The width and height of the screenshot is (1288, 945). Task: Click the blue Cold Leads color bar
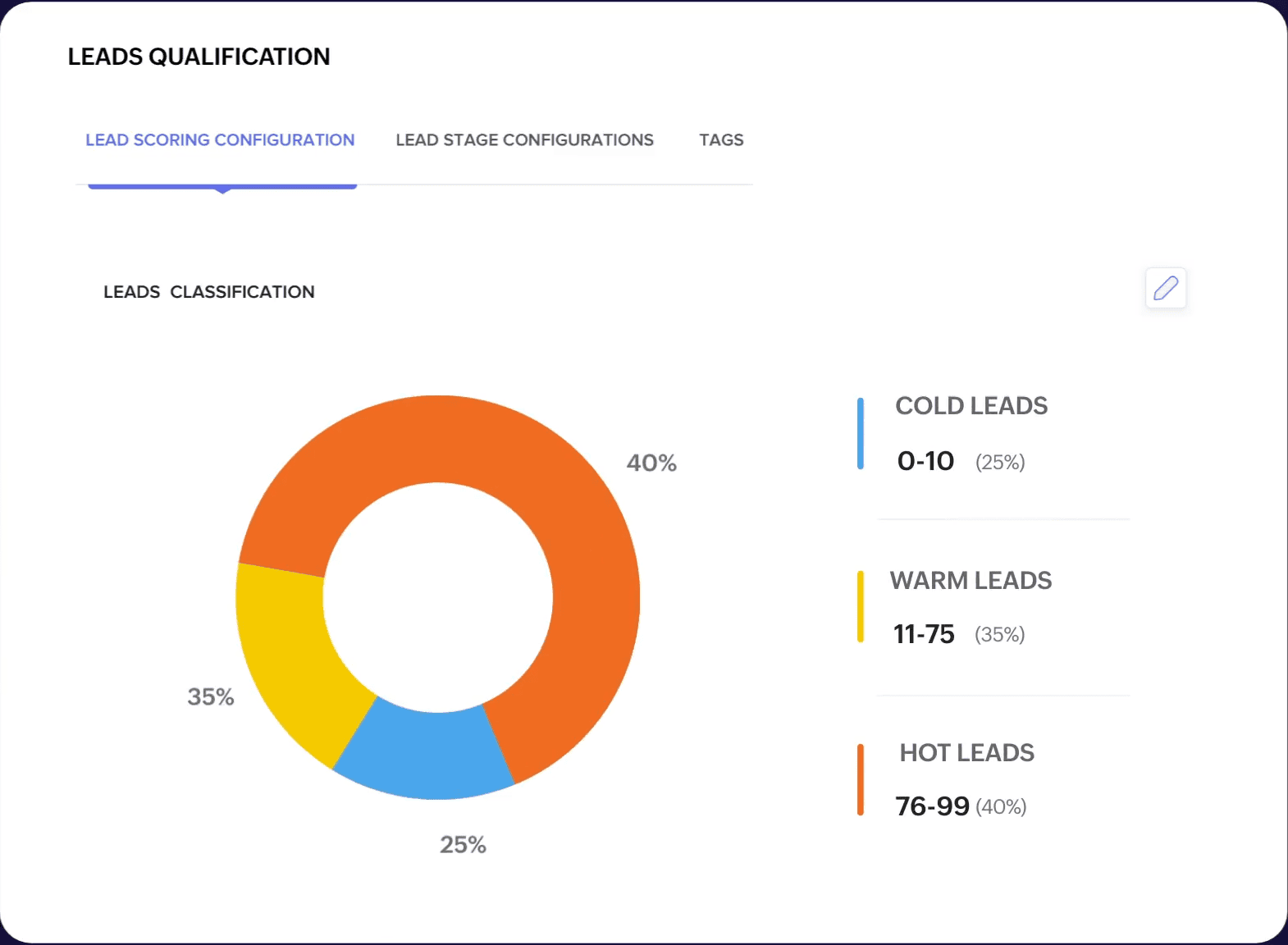860,434
